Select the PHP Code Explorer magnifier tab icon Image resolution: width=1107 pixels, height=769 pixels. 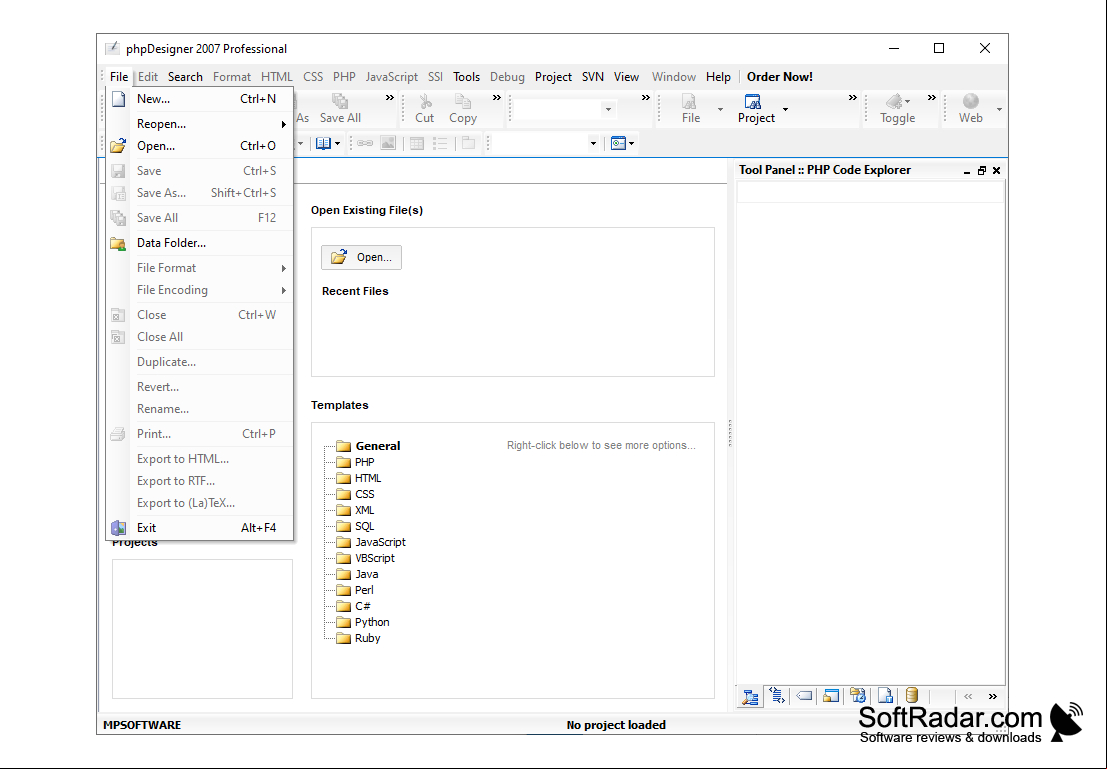750,697
